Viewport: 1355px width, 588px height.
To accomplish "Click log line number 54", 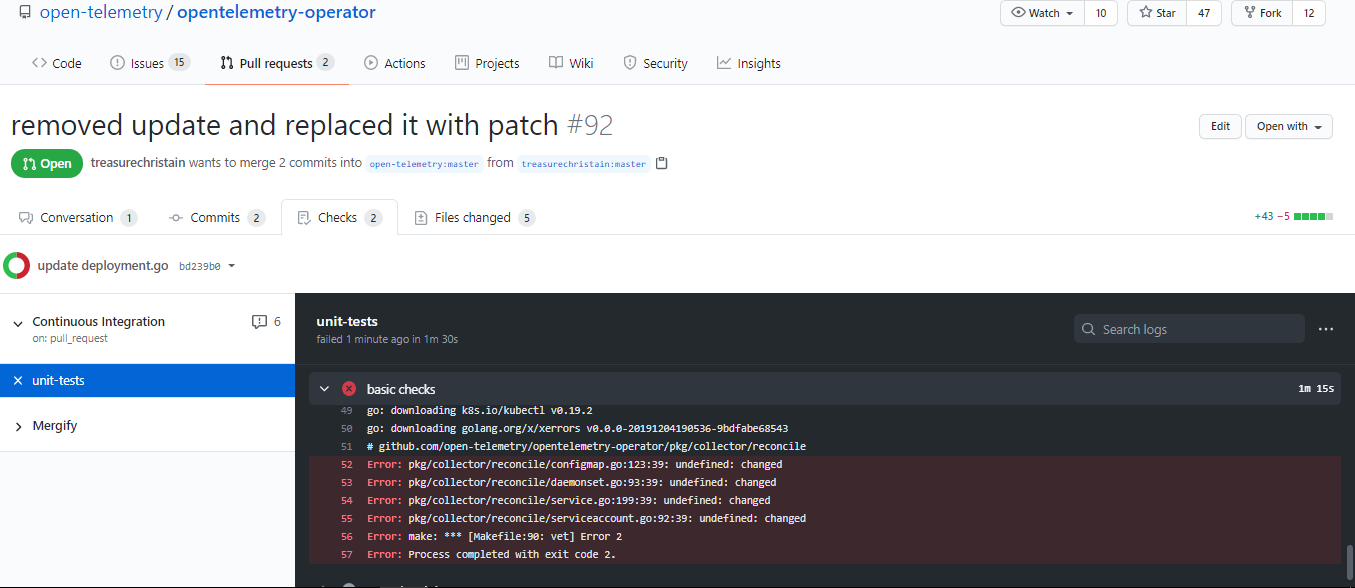I will [346, 501].
